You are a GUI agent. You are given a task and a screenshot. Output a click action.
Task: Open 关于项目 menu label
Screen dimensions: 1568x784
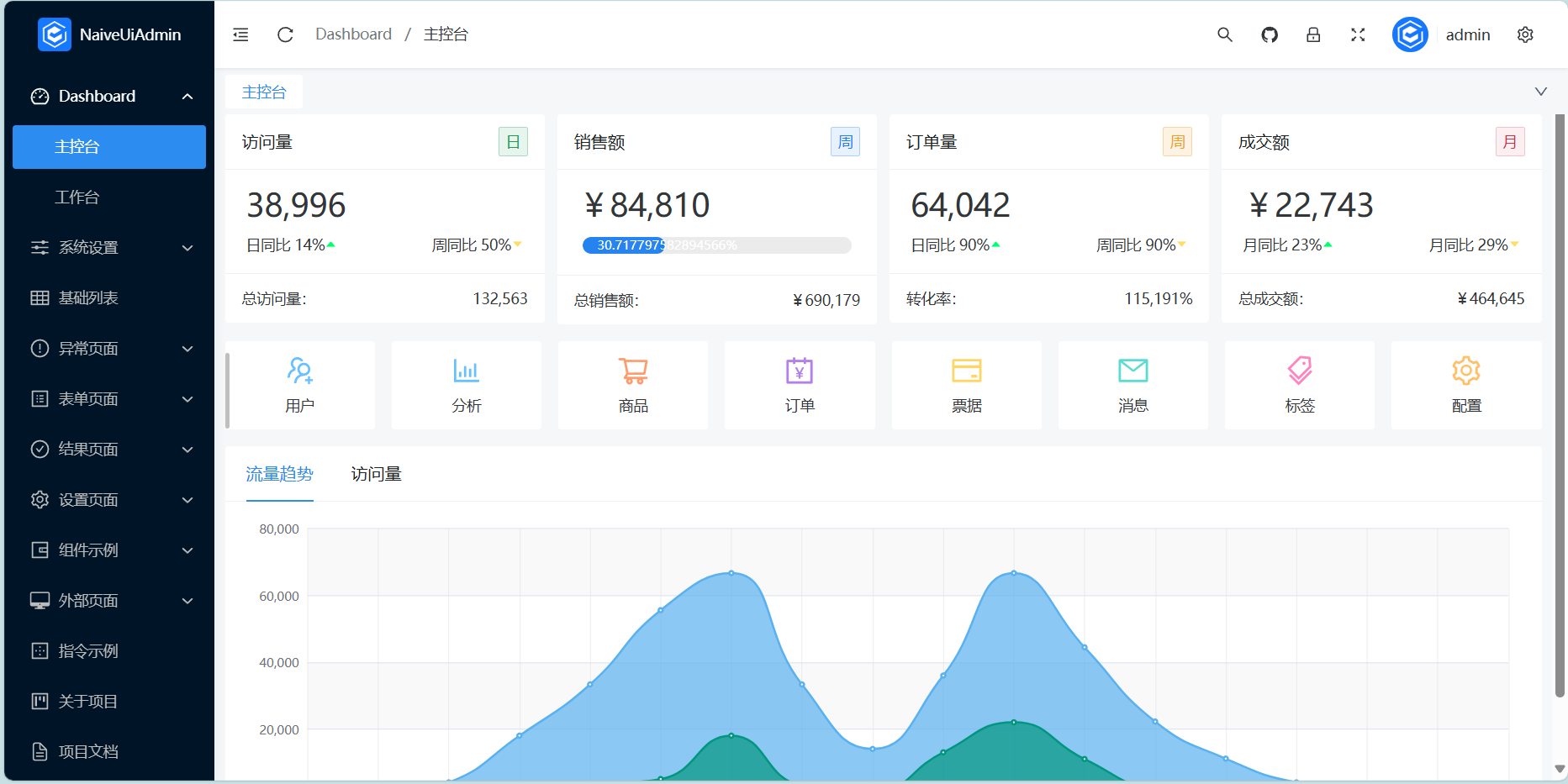coord(88,702)
